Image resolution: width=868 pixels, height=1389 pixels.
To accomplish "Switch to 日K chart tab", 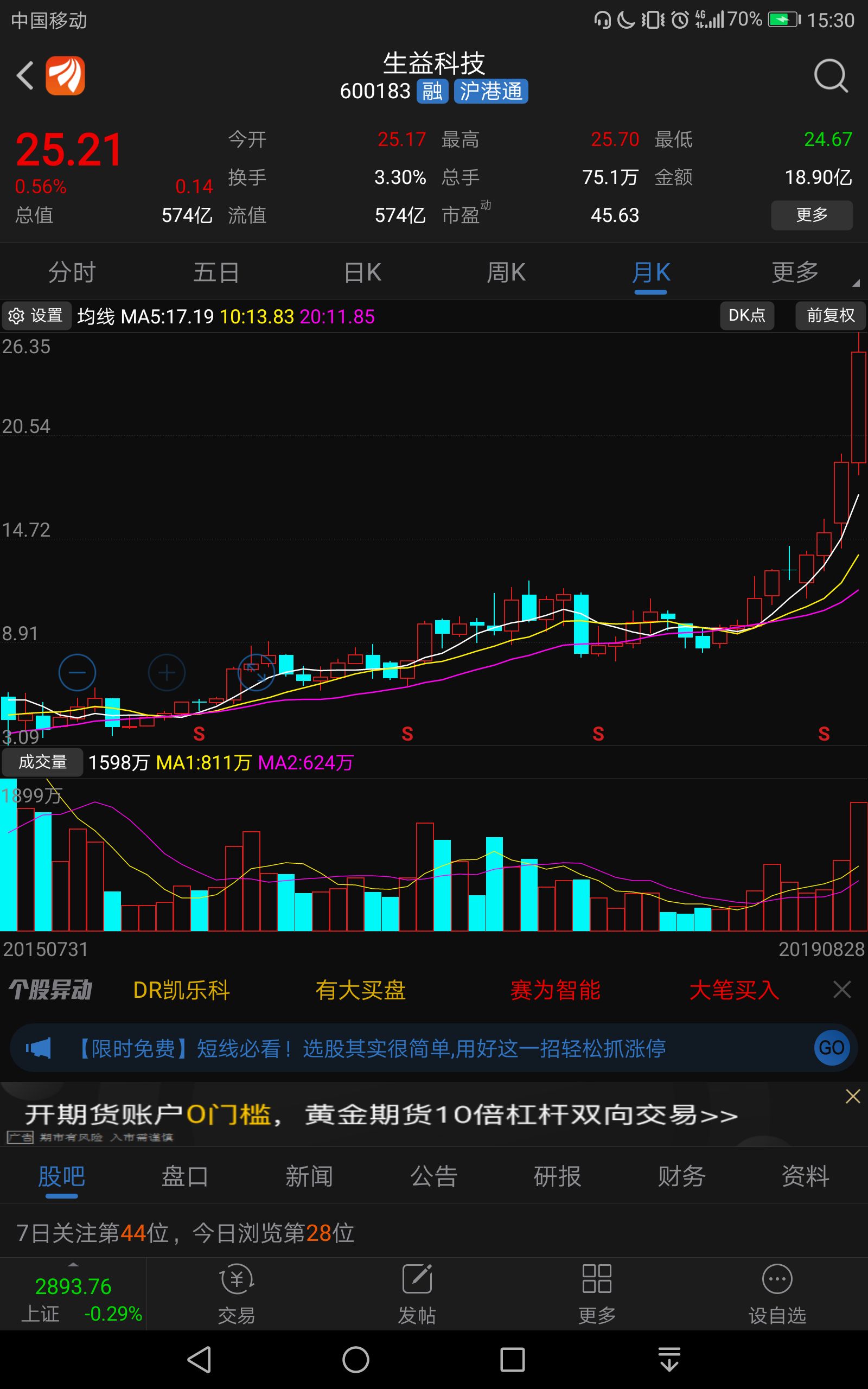I will coord(362,272).
